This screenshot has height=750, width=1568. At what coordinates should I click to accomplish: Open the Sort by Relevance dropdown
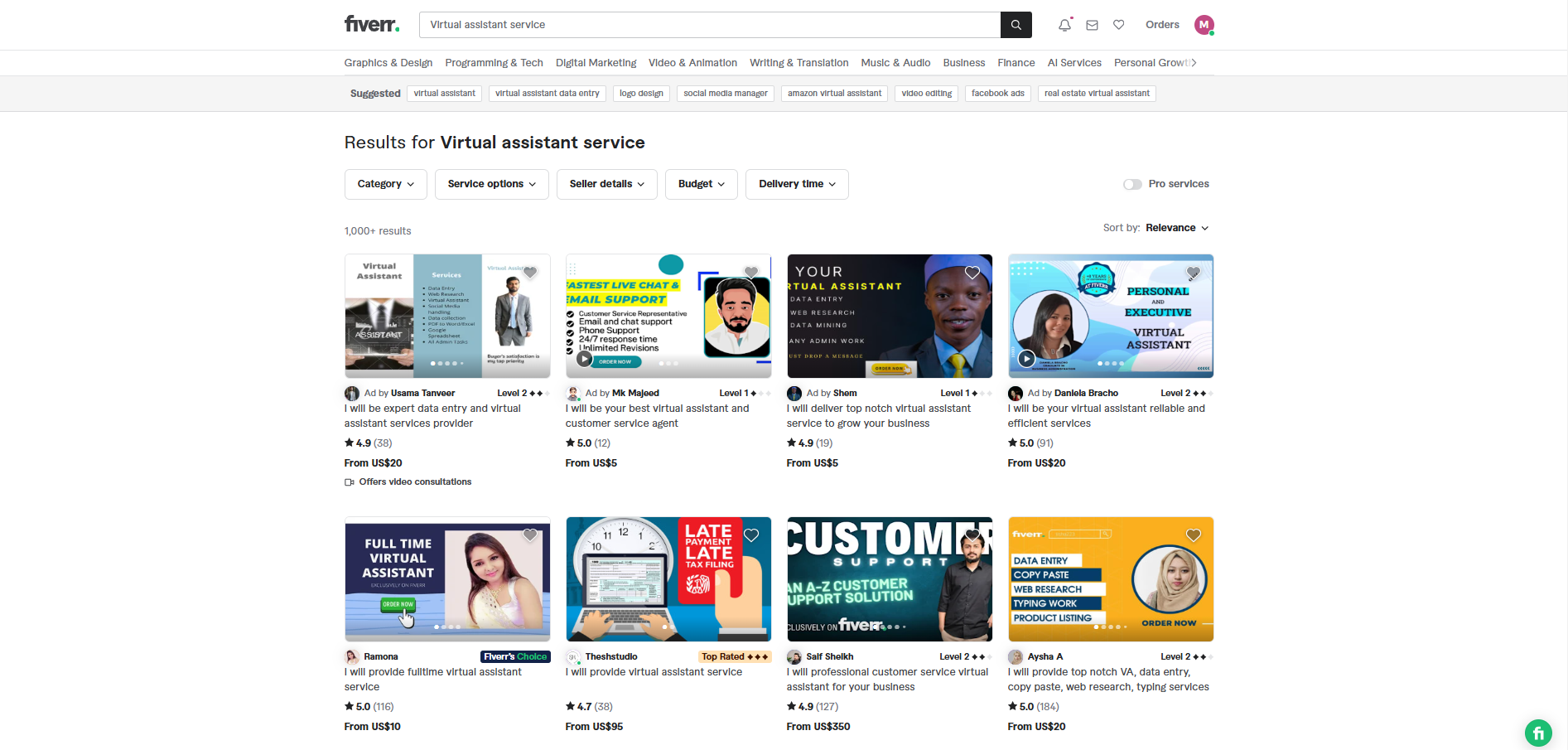coord(1177,228)
